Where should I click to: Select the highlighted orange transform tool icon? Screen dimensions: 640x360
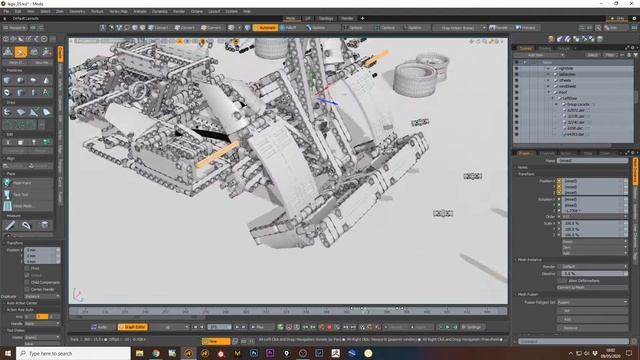pyautogui.click(x=21, y=52)
